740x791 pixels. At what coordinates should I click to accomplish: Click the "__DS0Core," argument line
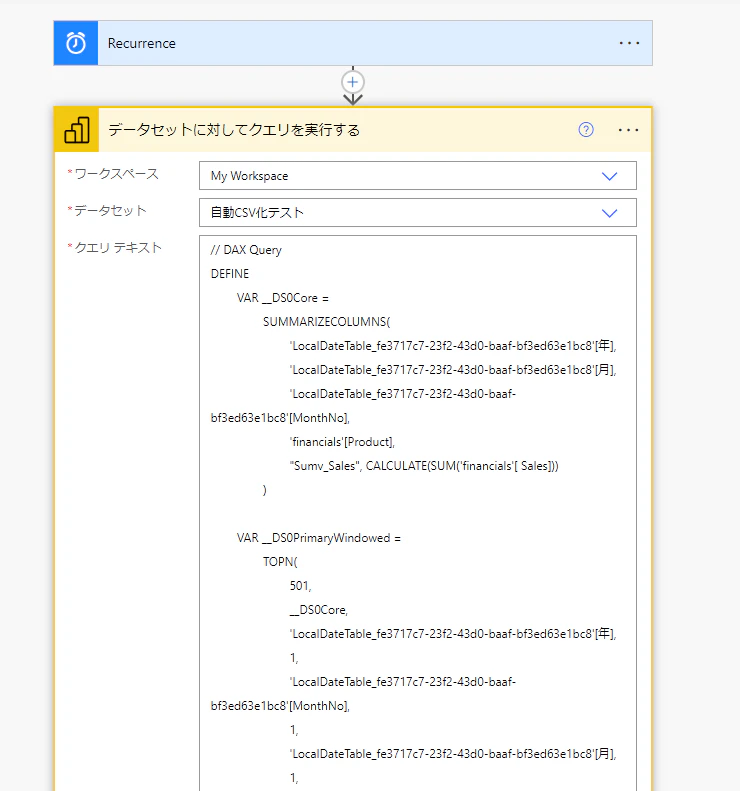[x=319, y=610]
